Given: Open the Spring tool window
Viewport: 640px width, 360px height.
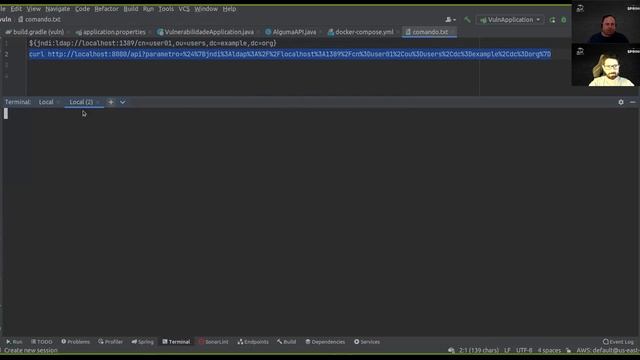Looking at the screenshot, I should click(142, 342).
